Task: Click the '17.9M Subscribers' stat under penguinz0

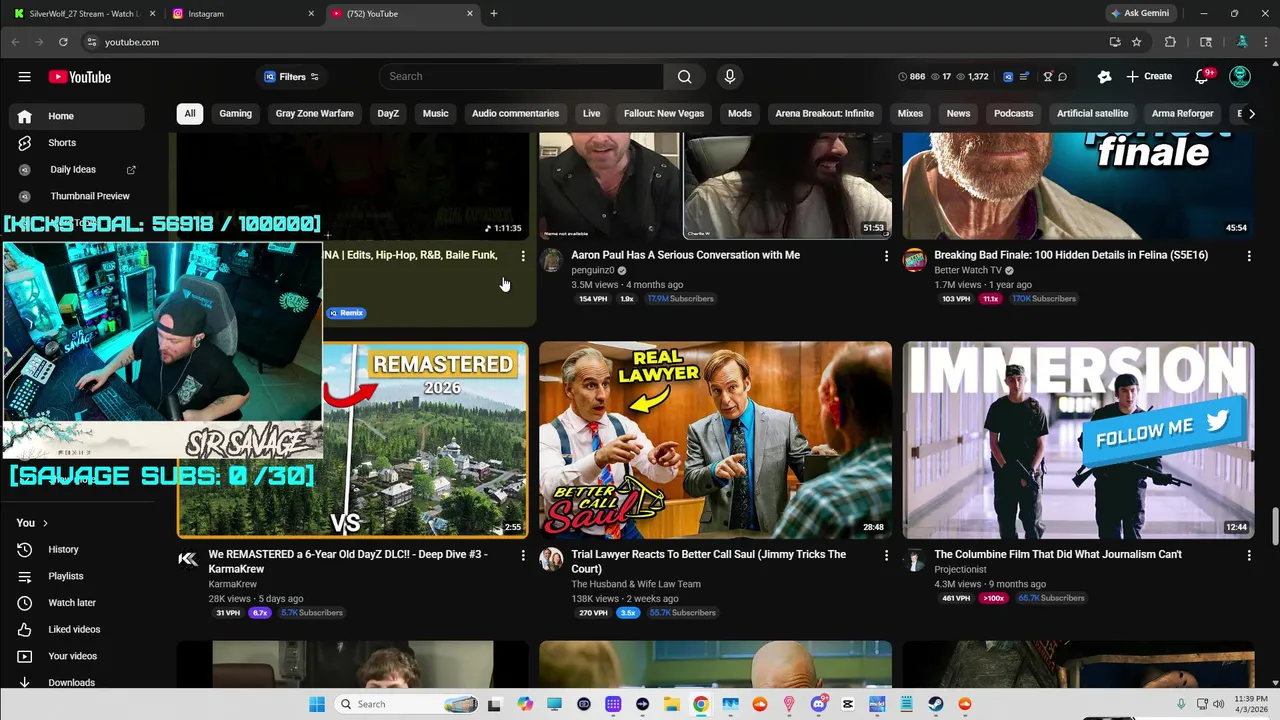Action: coord(680,299)
